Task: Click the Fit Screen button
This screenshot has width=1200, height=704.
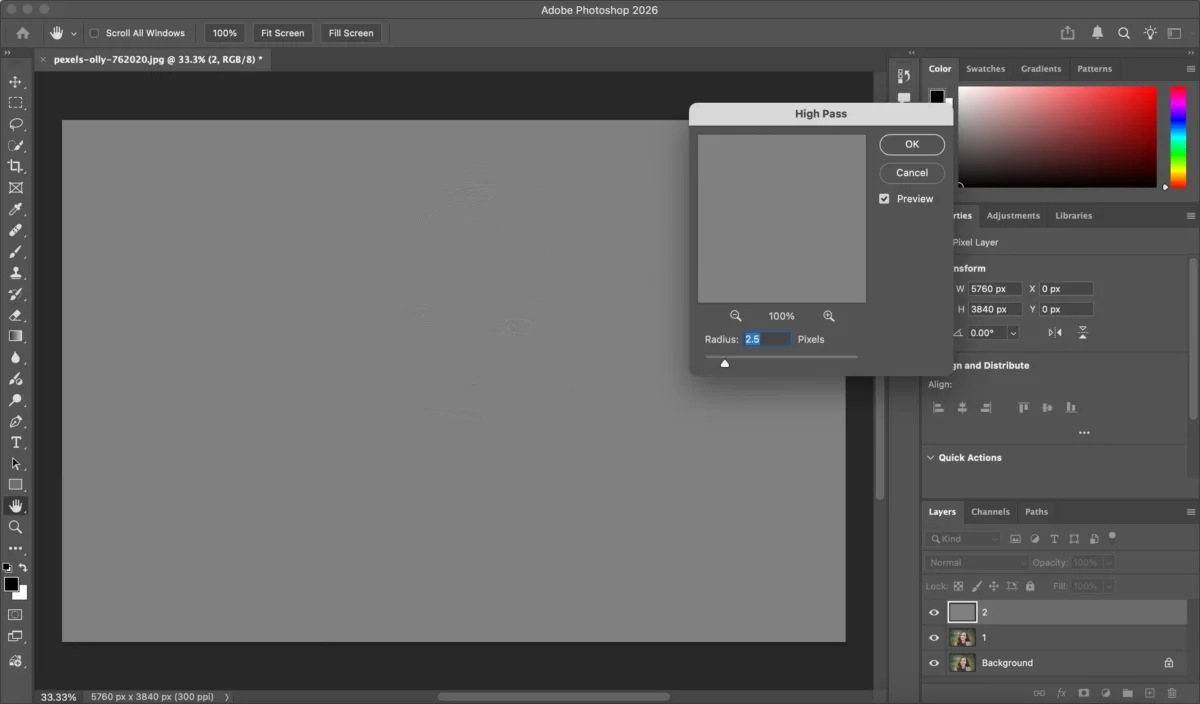Action: [x=282, y=33]
